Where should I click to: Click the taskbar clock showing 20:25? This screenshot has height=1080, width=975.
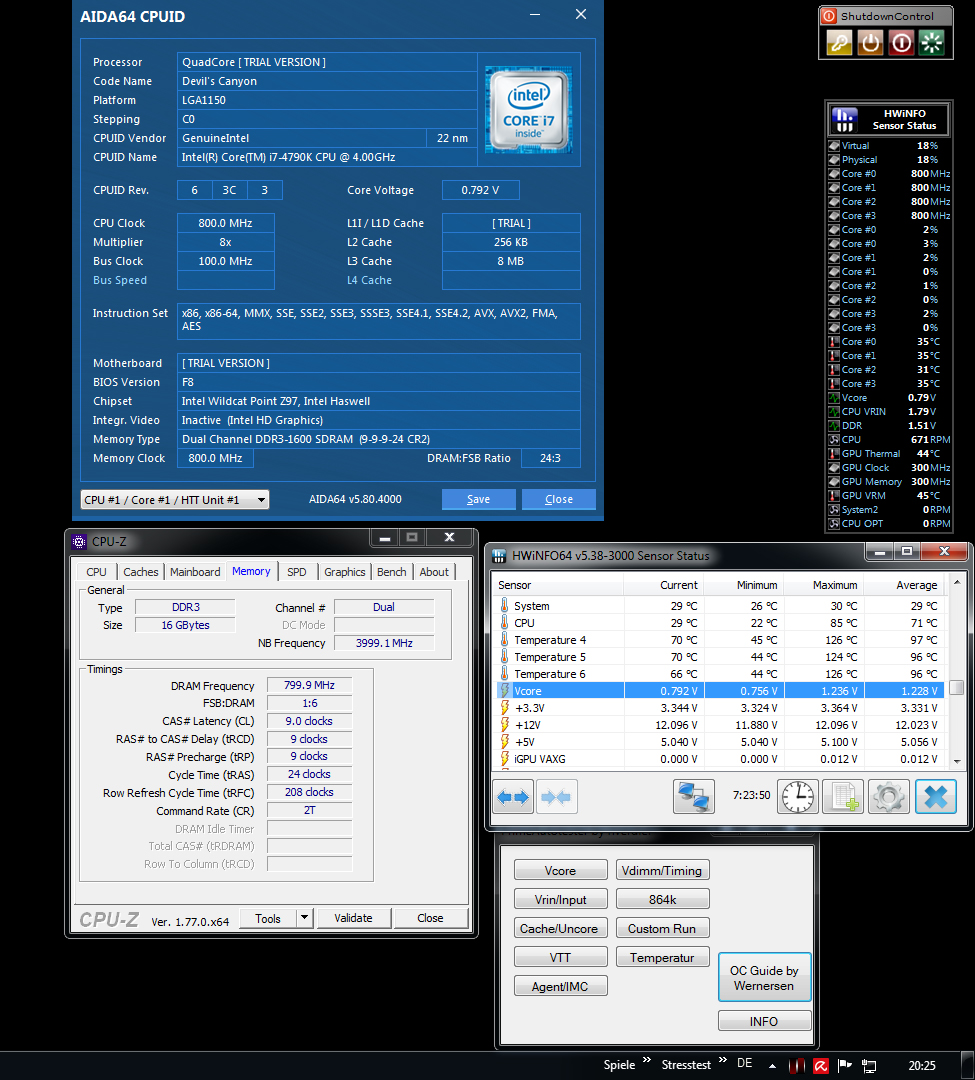[921, 1066]
